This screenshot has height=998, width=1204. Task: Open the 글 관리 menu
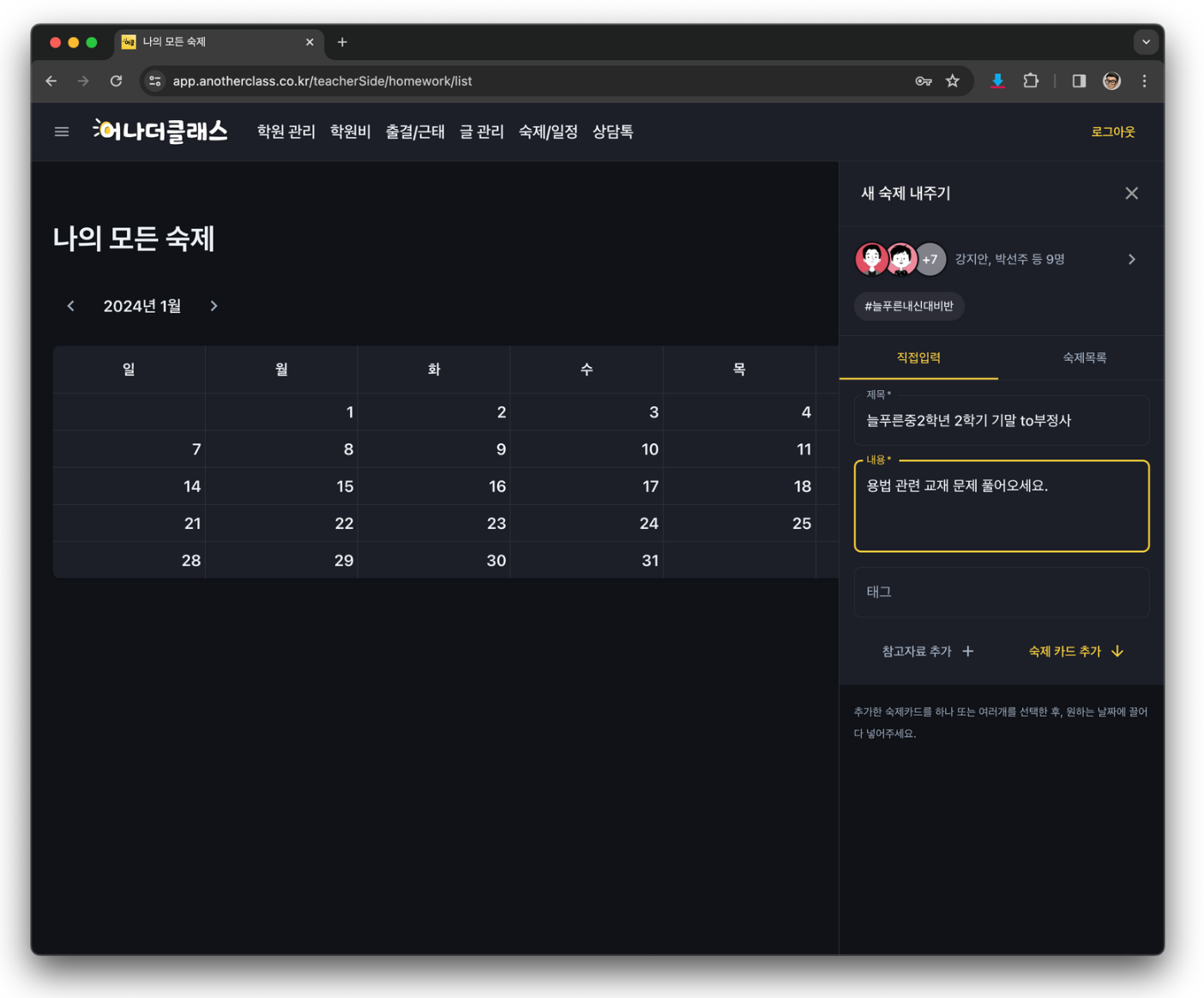click(482, 132)
